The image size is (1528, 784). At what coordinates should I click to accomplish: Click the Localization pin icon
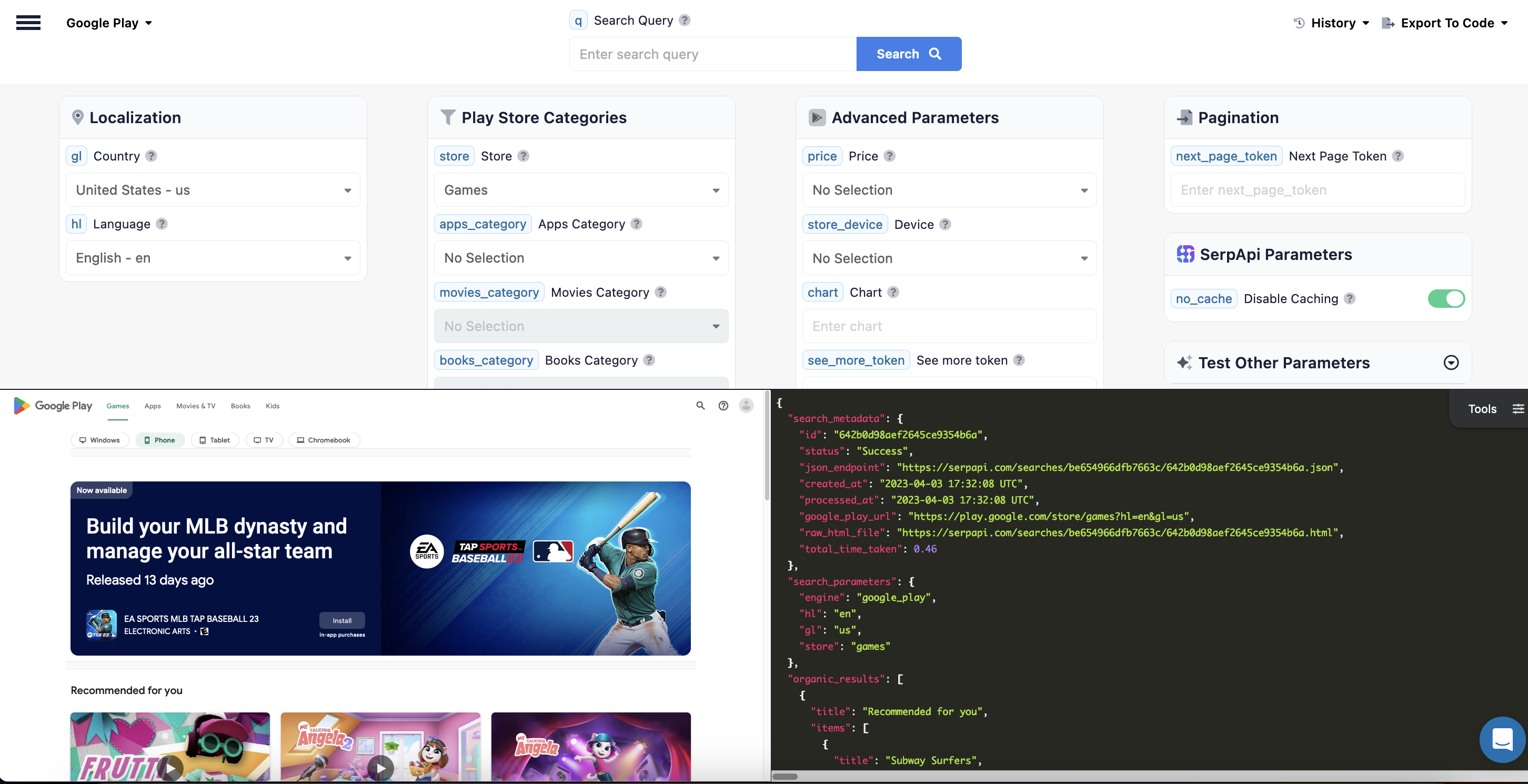point(78,117)
